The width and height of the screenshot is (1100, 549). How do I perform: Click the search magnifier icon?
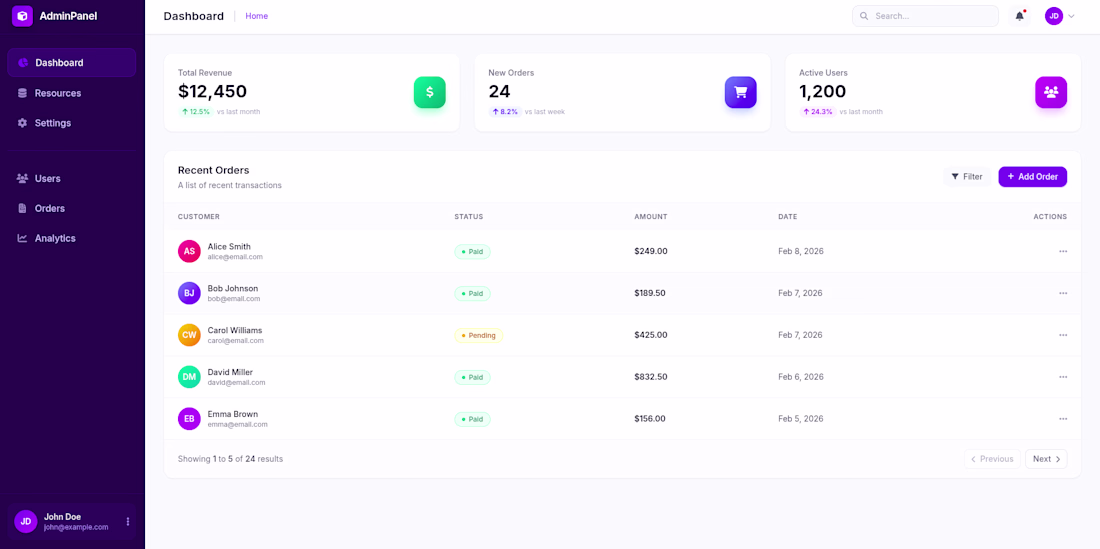click(864, 16)
